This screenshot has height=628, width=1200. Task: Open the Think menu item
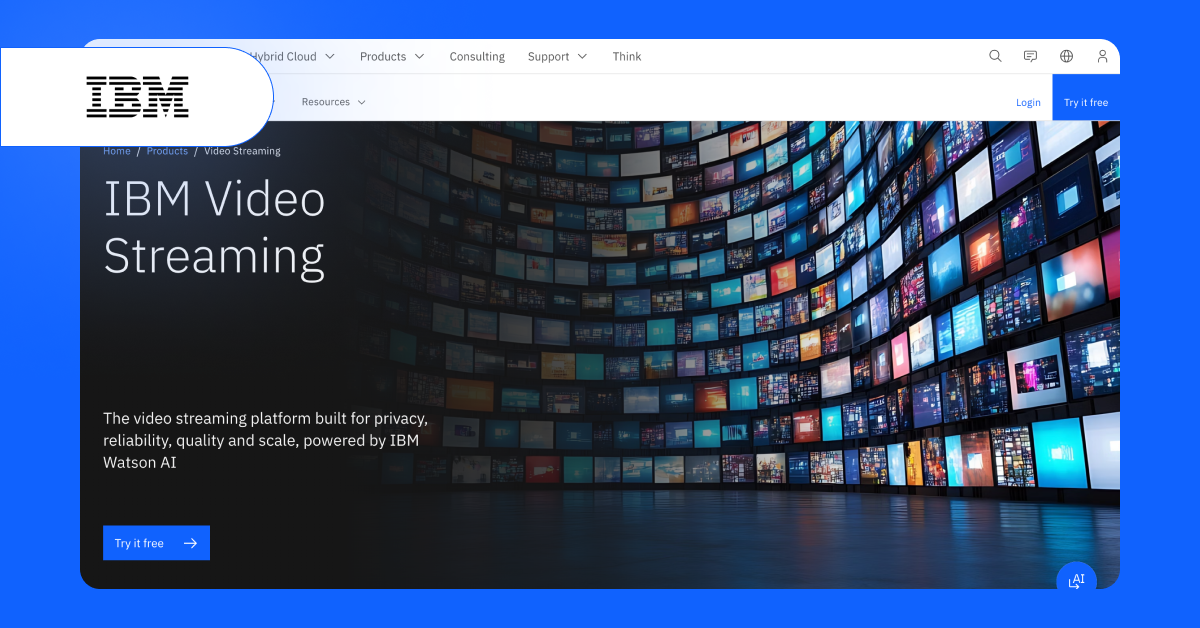(x=627, y=56)
